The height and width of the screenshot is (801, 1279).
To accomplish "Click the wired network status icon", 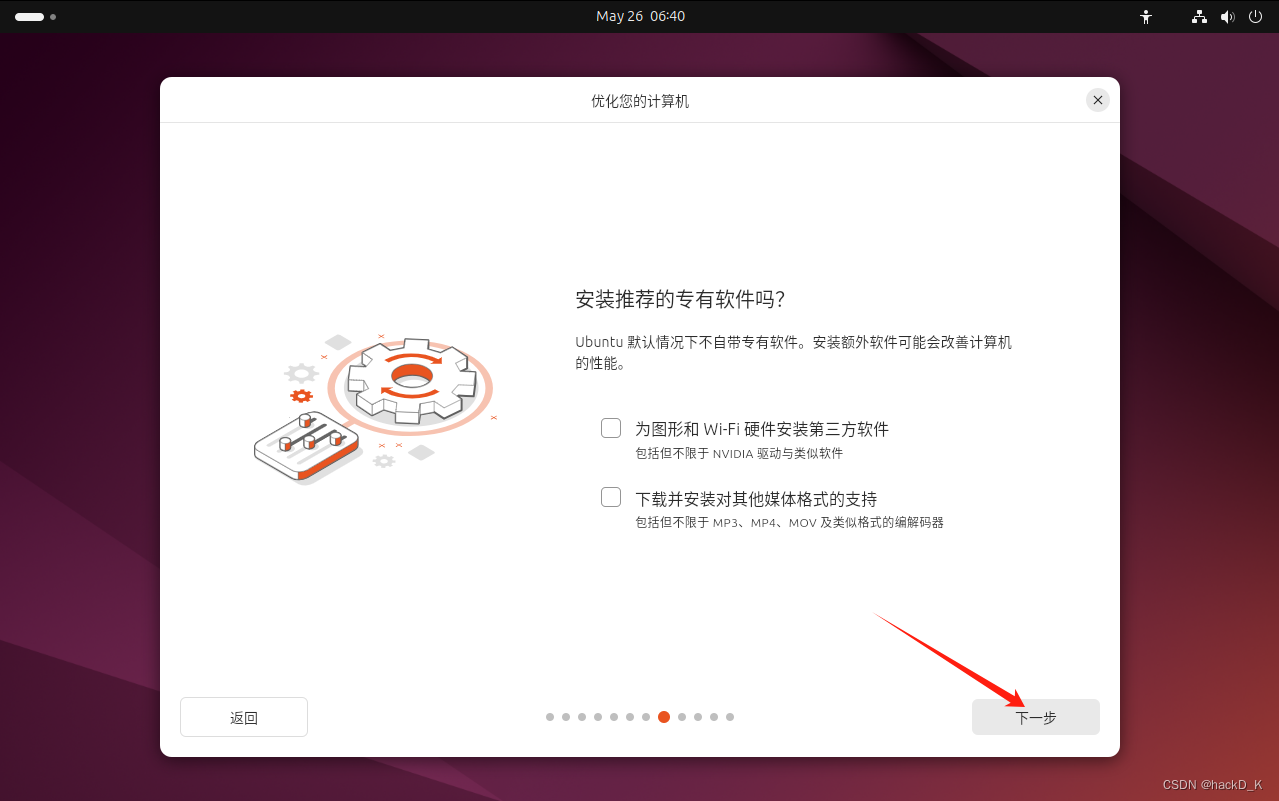I will 1200,17.
